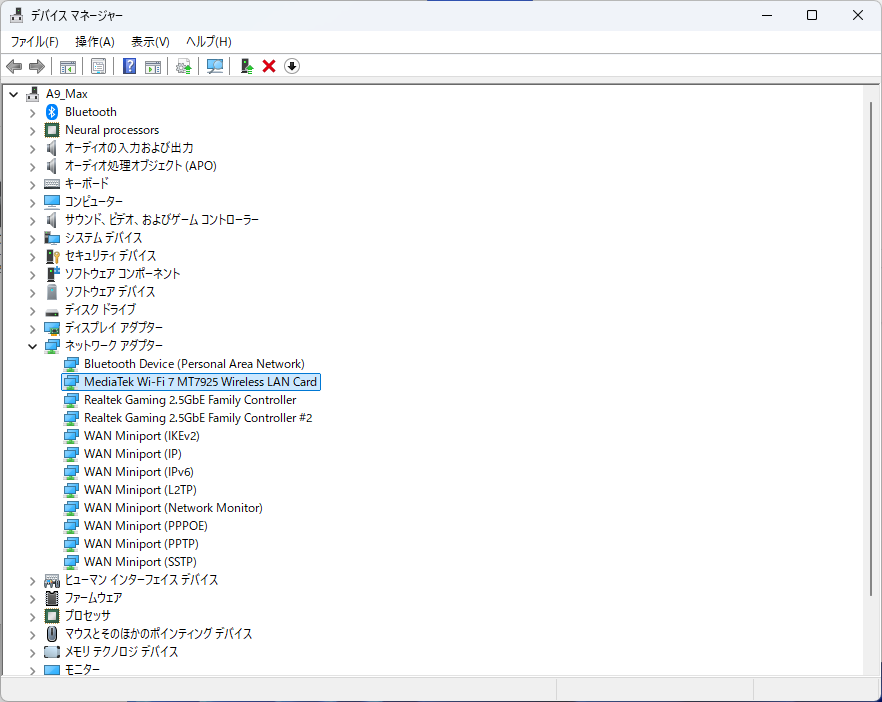
Task: Click the ソフトウェア コンポーネント icon
Action: point(52,274)
